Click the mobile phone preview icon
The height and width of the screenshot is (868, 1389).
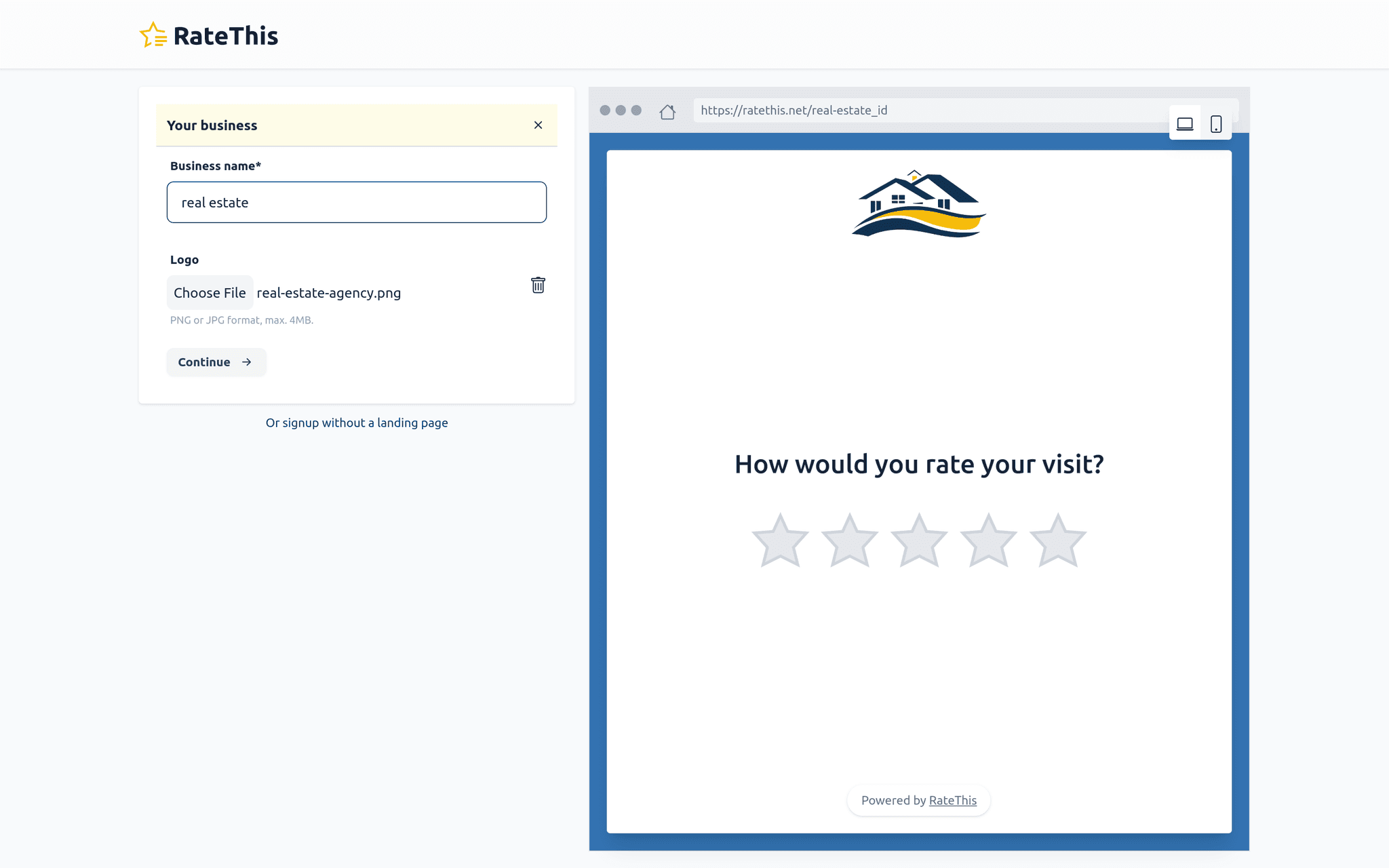click(1216, 123)
